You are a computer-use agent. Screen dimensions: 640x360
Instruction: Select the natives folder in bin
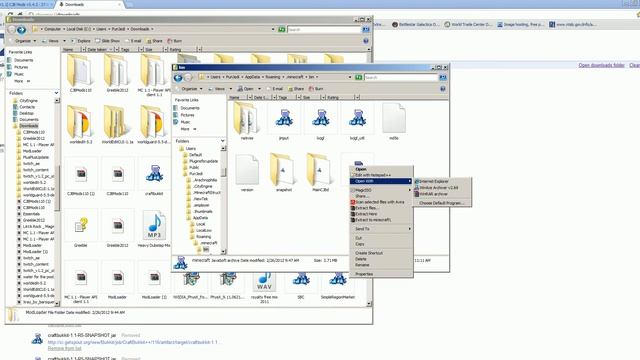click(247, 121)
